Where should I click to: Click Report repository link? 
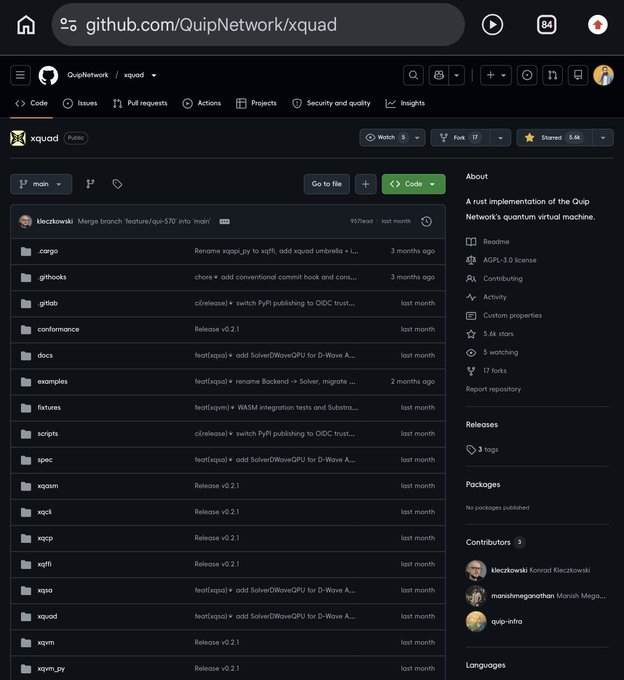click(x=493, y=389)
